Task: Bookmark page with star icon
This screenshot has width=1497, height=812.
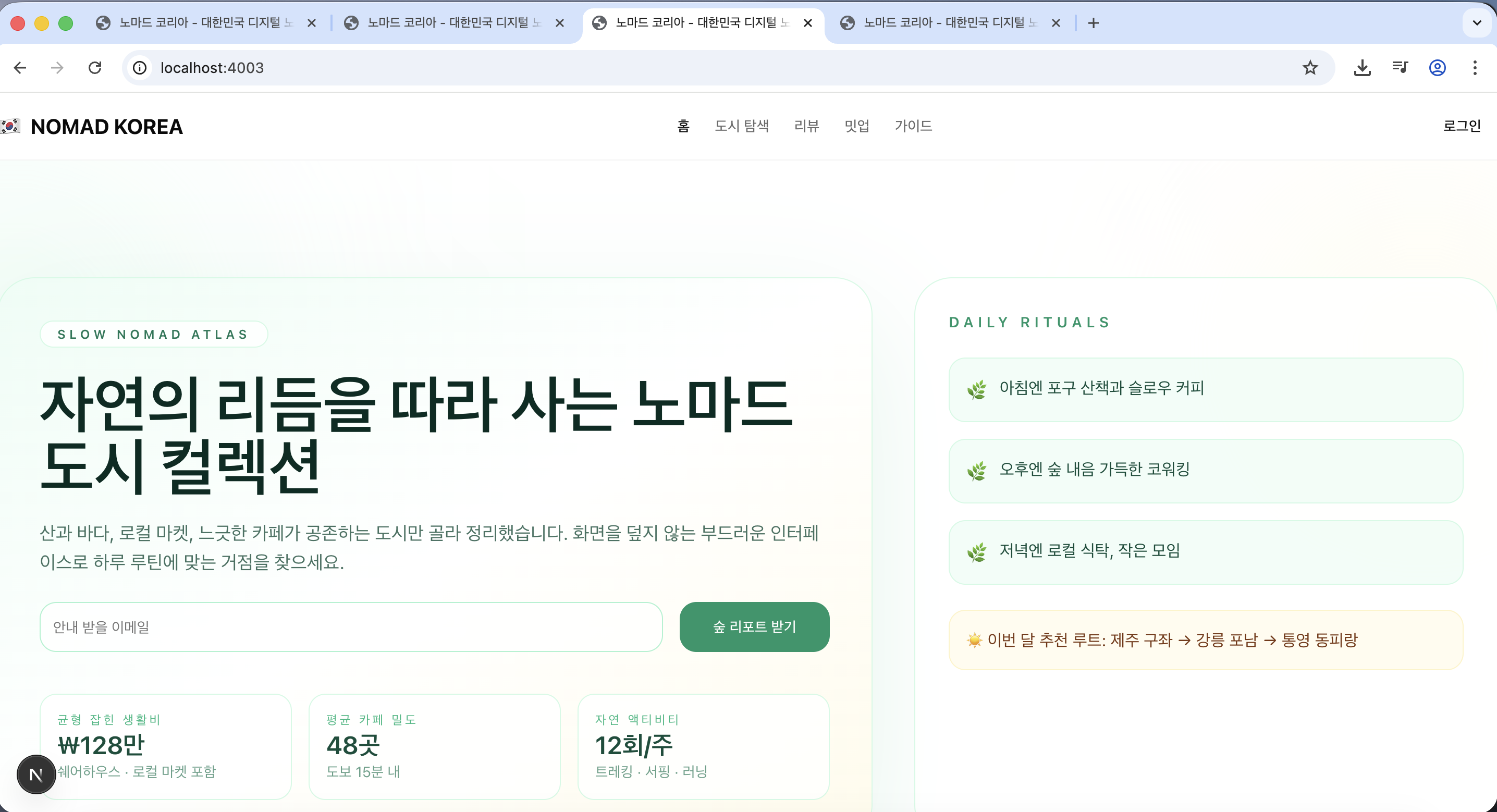Action: click(x=1310, y=68)
